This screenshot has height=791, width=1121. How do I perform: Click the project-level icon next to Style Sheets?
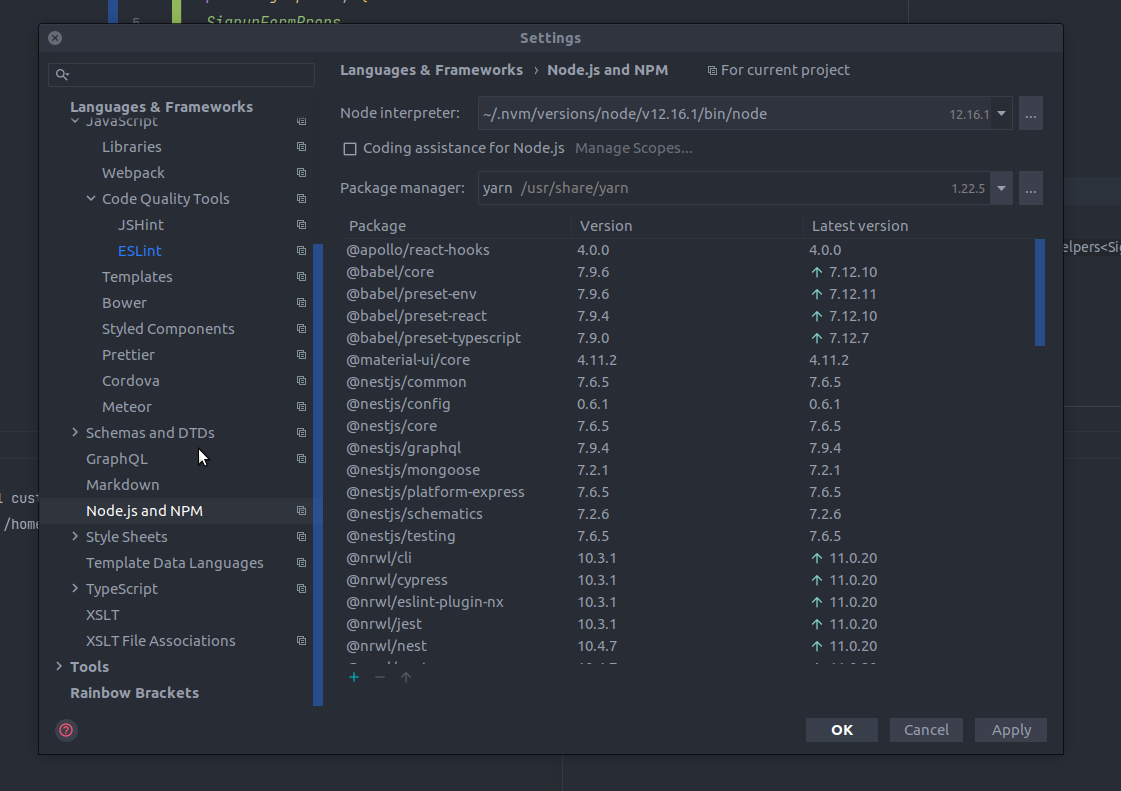(302, 536)
